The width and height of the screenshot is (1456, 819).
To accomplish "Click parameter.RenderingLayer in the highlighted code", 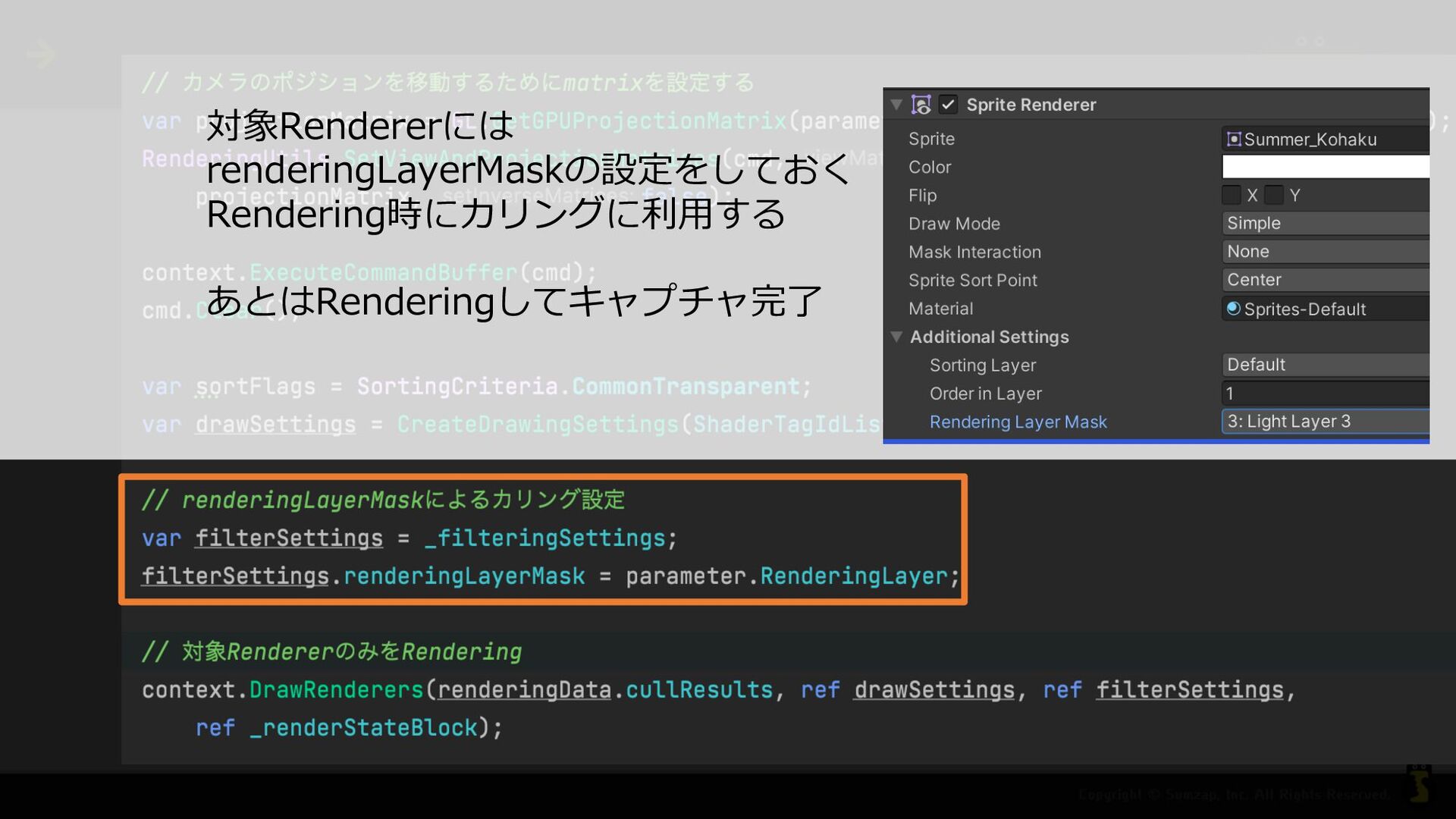I will tap(786, 576).
